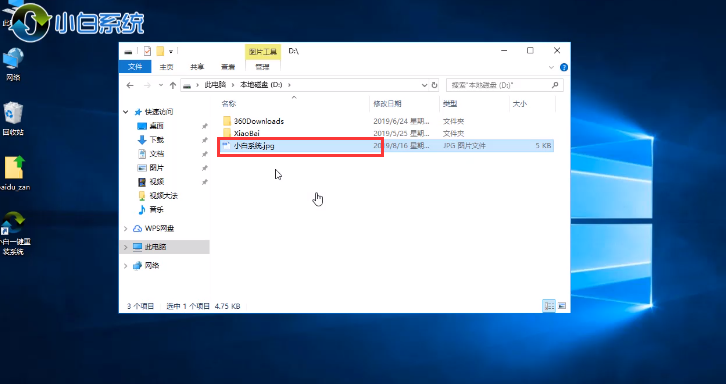Sort by the 大小 column header
726x384 pixels.
519,104
